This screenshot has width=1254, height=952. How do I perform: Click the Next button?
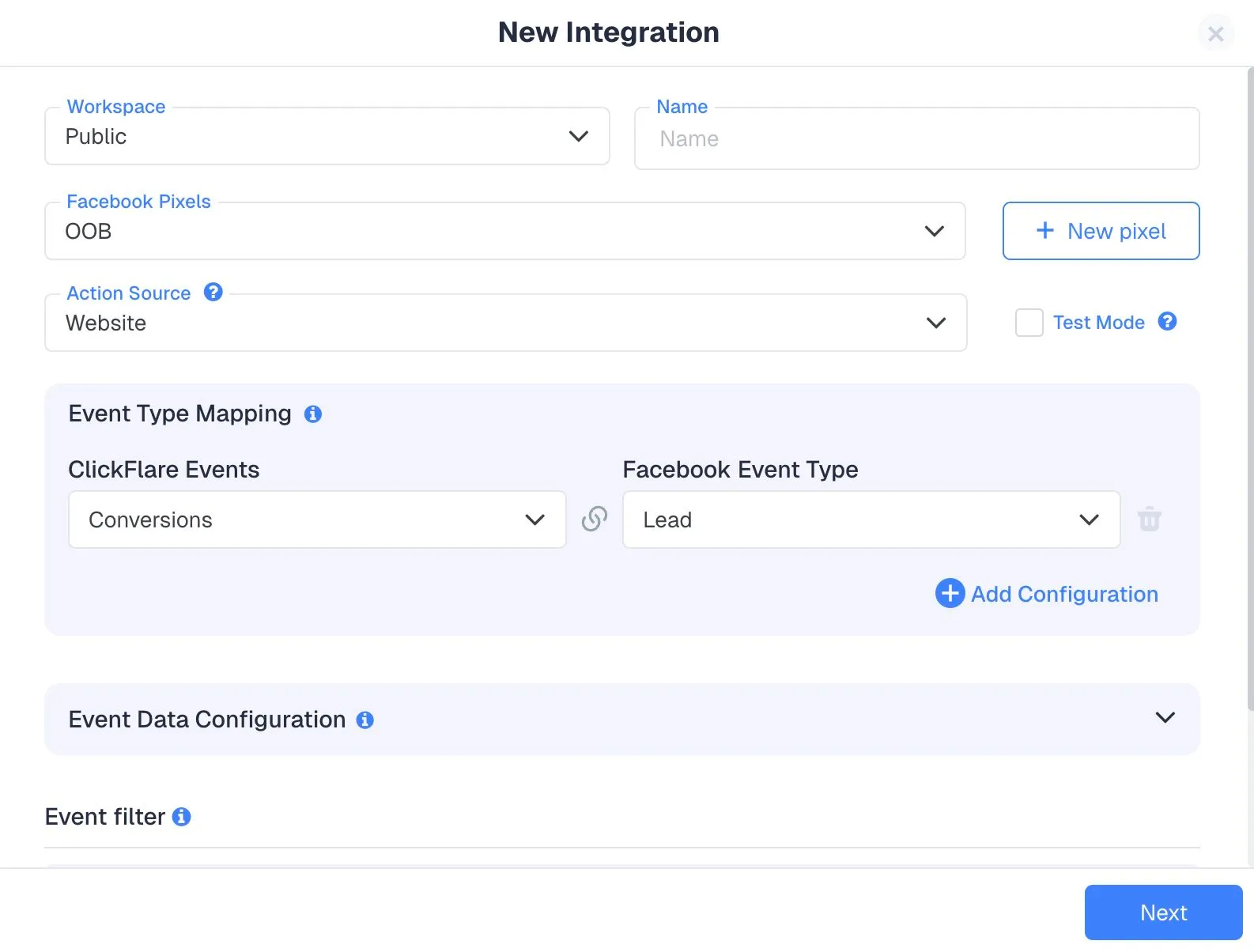(x=1163, y=912)
